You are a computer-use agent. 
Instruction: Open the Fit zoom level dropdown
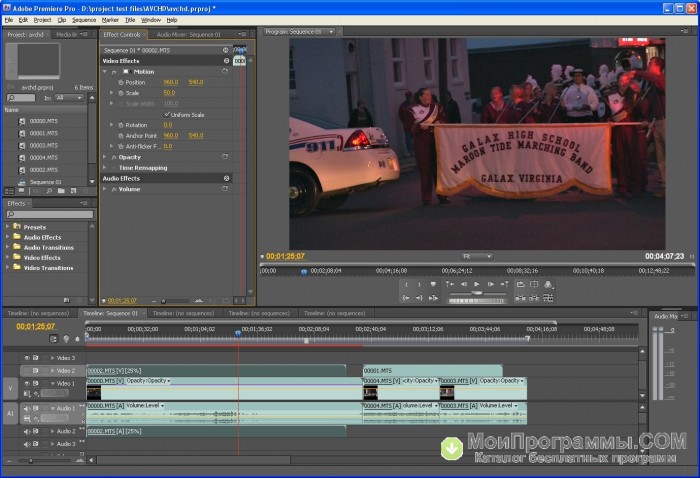point(477,256)
